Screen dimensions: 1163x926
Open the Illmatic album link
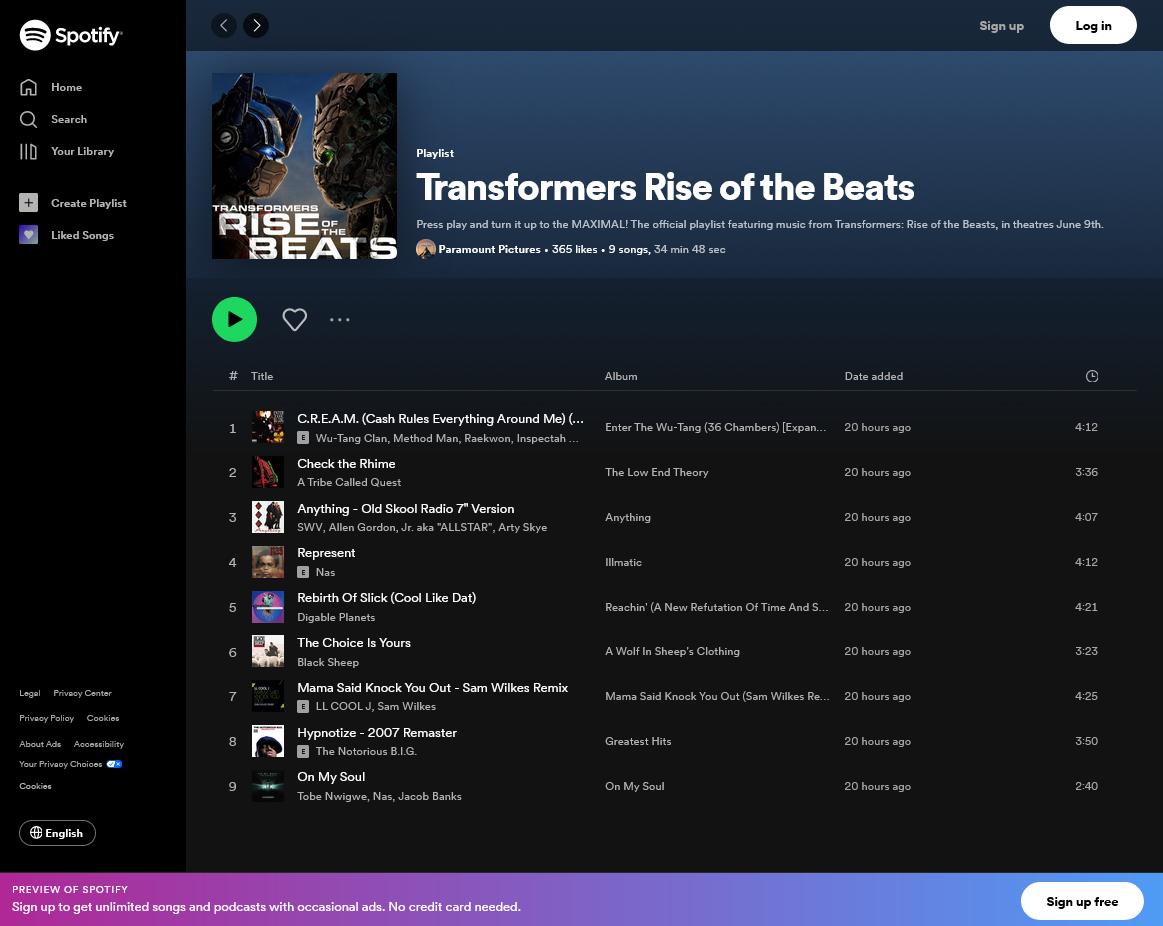(623, 562)
